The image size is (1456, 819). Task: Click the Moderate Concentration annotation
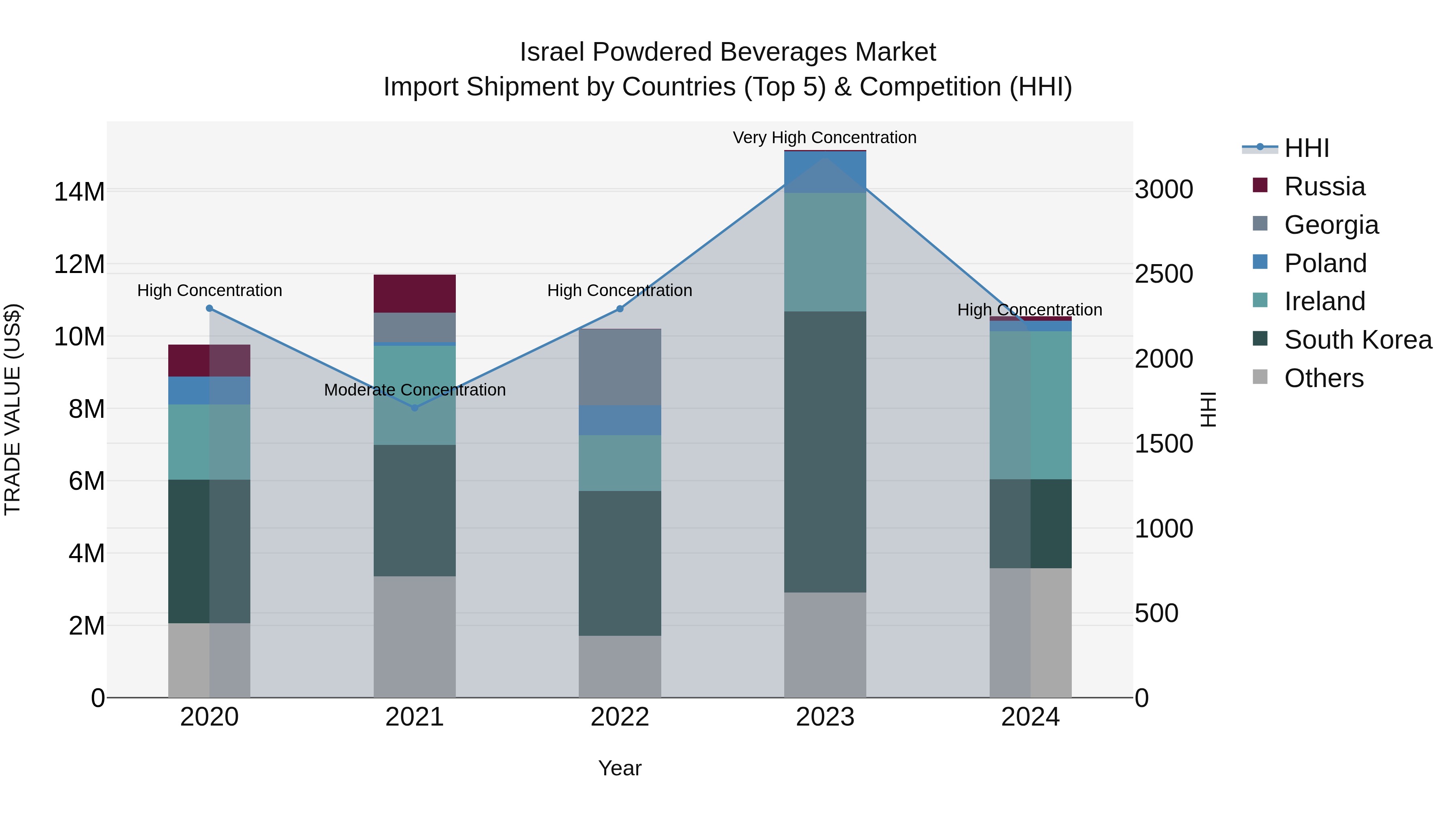coord(415,389)
